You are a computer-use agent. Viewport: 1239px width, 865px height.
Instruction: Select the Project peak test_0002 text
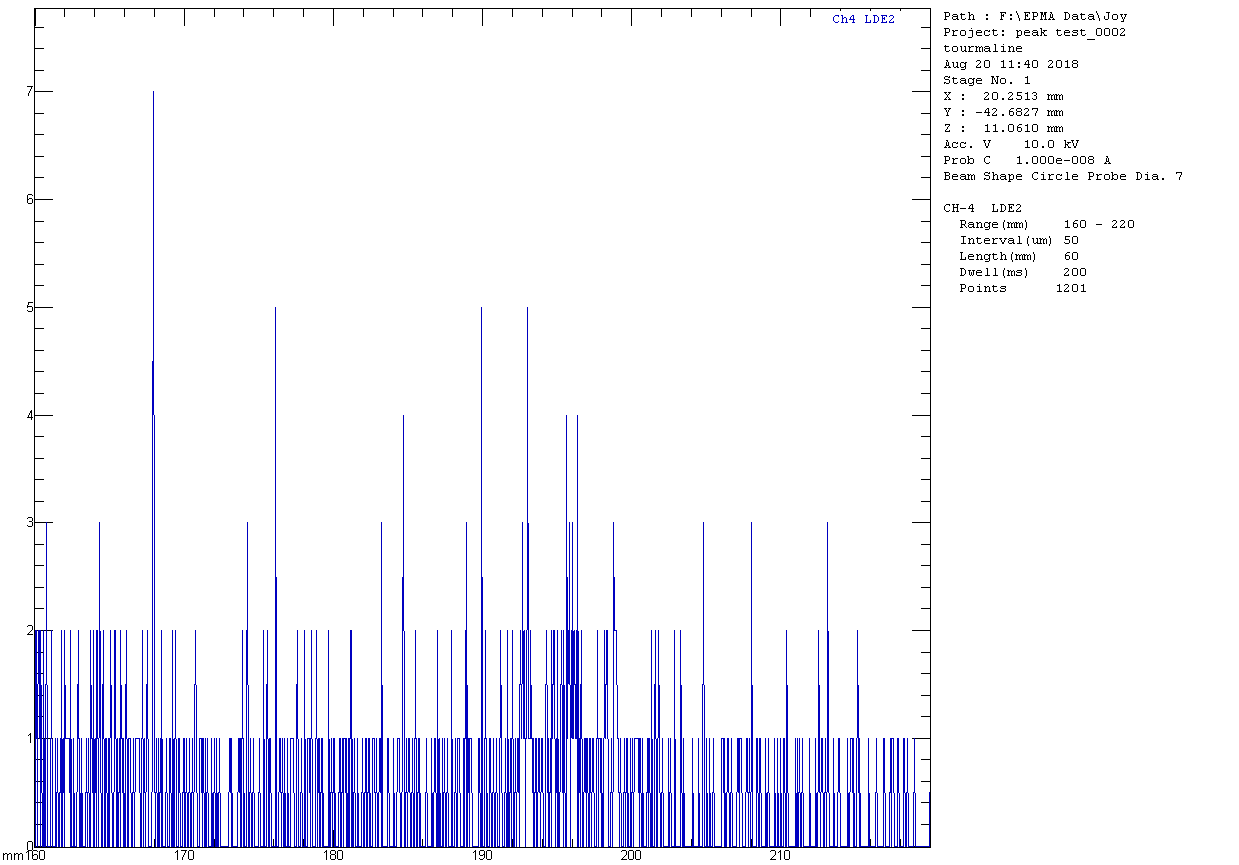[x=1034, y=32]
